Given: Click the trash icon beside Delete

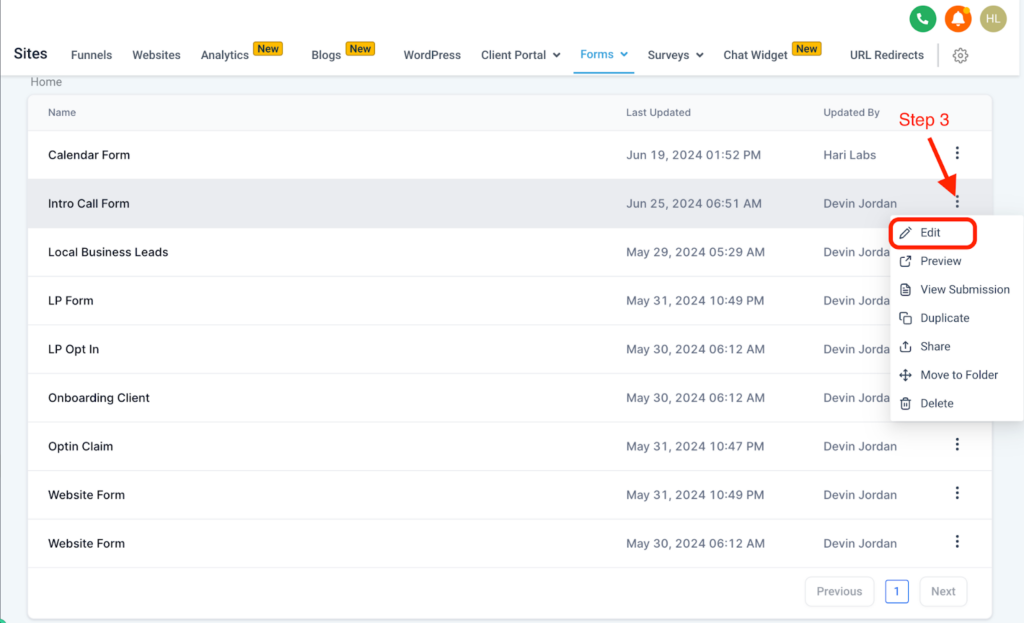Looking at the screenshot, I should pyautogui.click(x=905, y=404).
